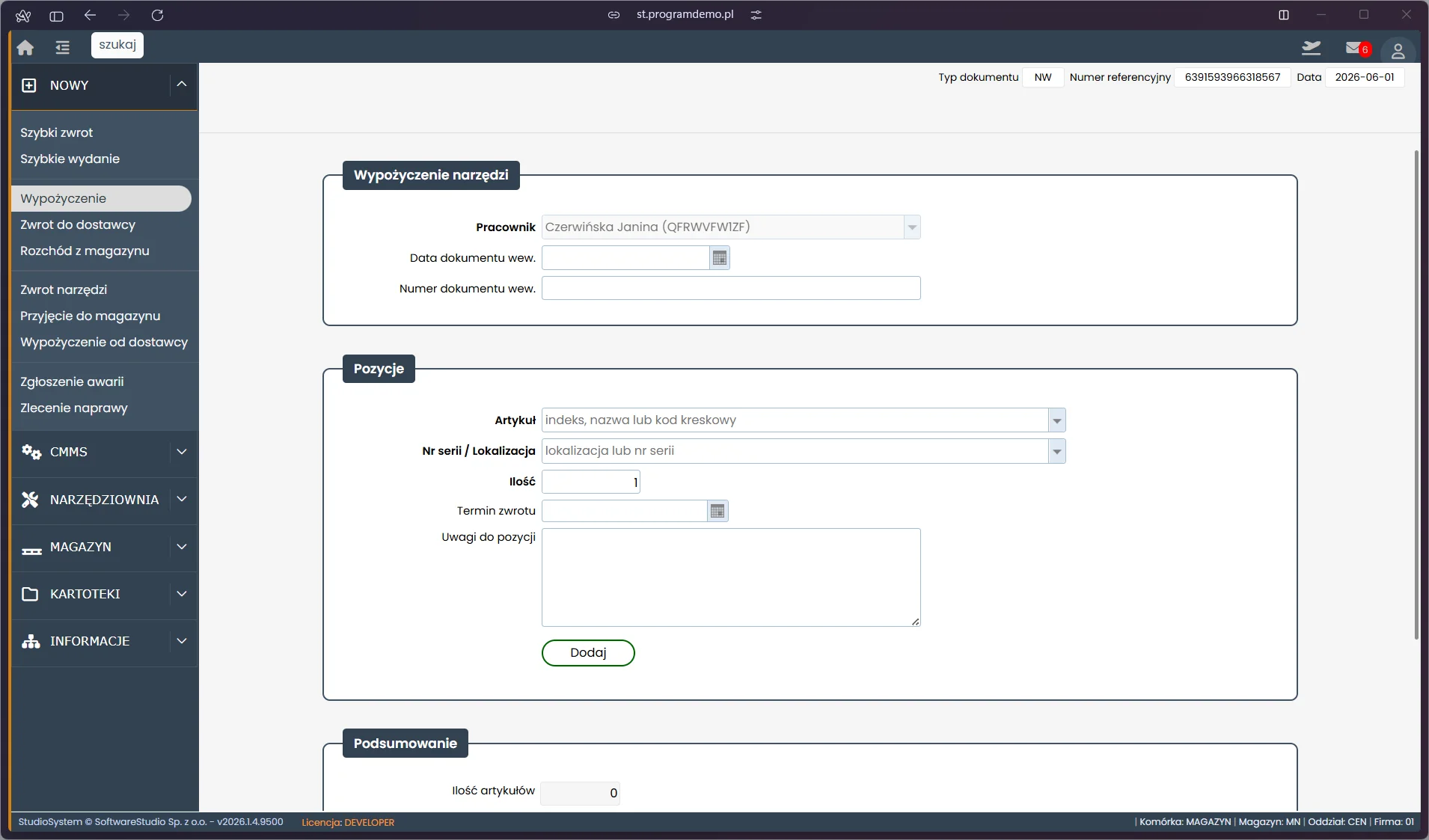Open site settings tune icon
Screen dimensions: 1429x840
(x=756, y=15)
